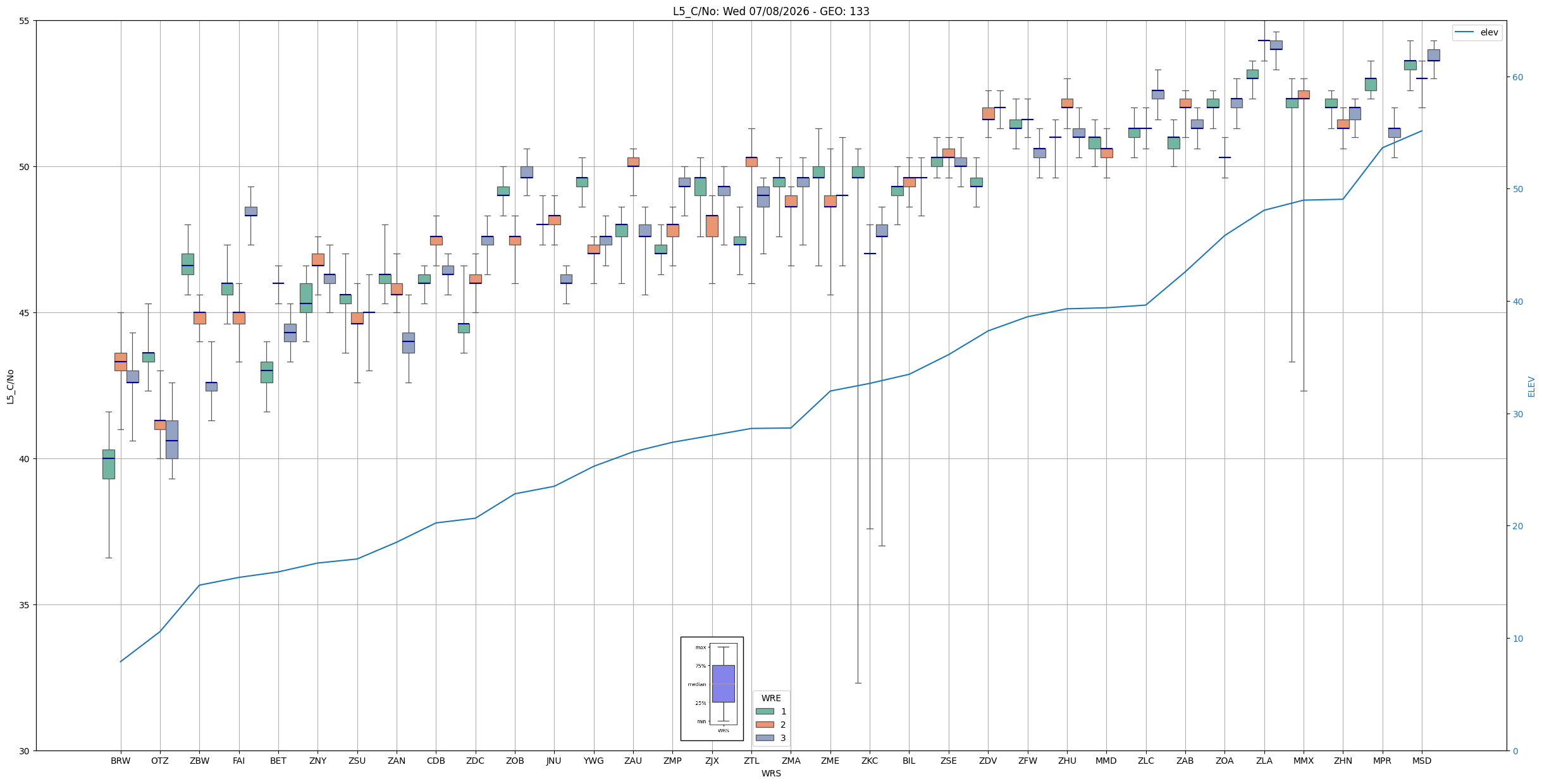Viewport: 1542px width, 784px height.
Task: Click the orange WRE 2 legend swatch
Action: point(764,725)
